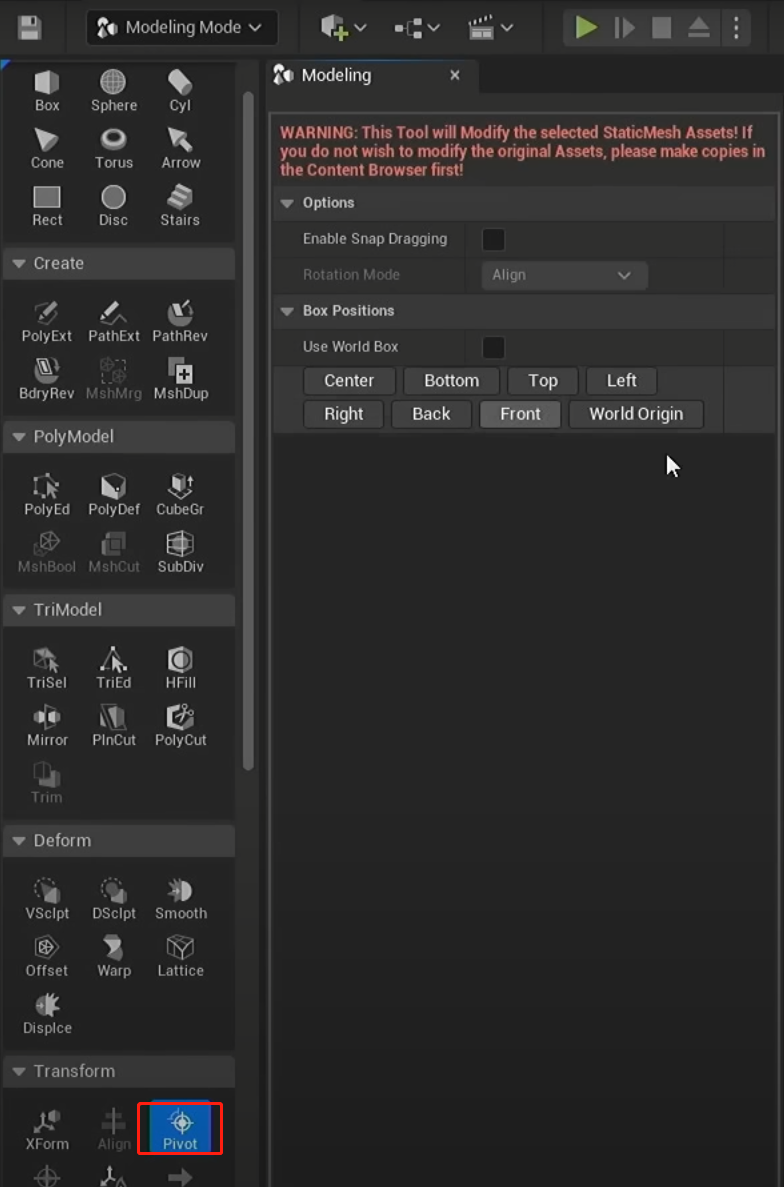The height and width of the screenshot is (1187, 784).
Task: Open the PolyDef tool
Action: [114, 495]
